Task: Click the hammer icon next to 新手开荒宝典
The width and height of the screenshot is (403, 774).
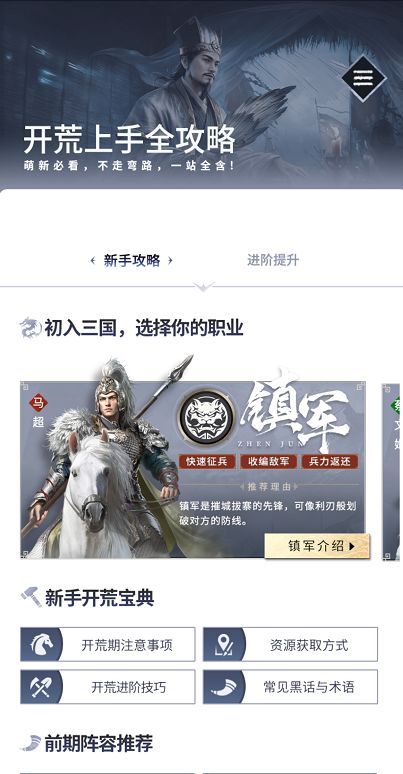Action: pos(31,597)
